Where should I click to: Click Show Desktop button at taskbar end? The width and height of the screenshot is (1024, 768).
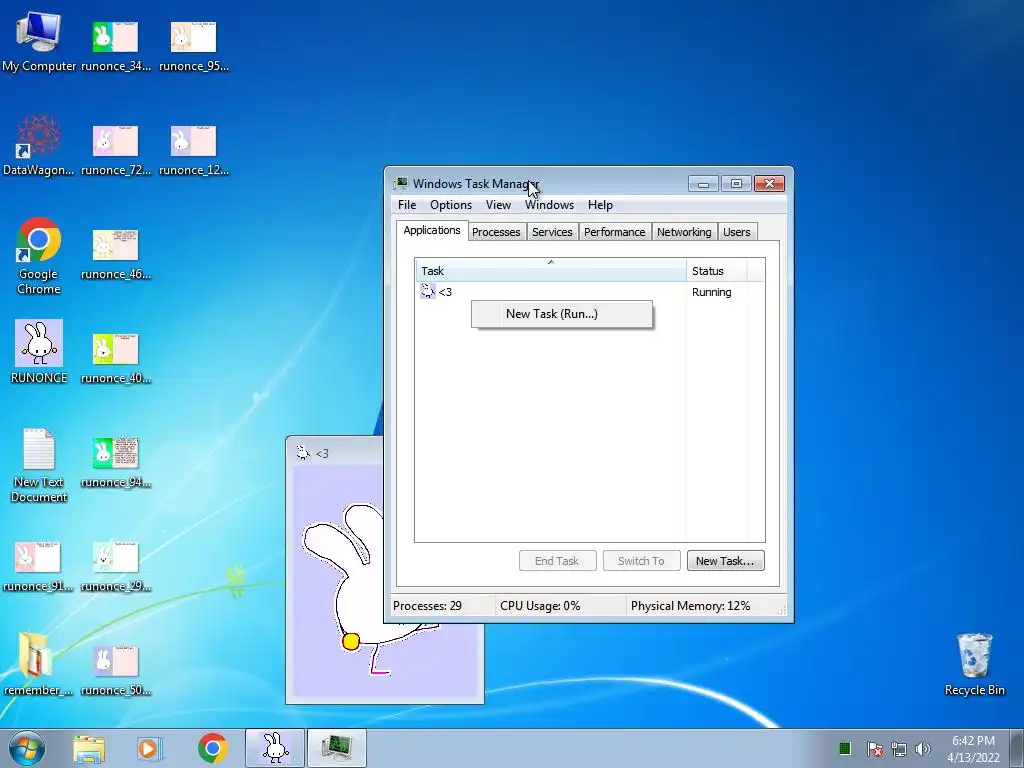(1018, 748)
